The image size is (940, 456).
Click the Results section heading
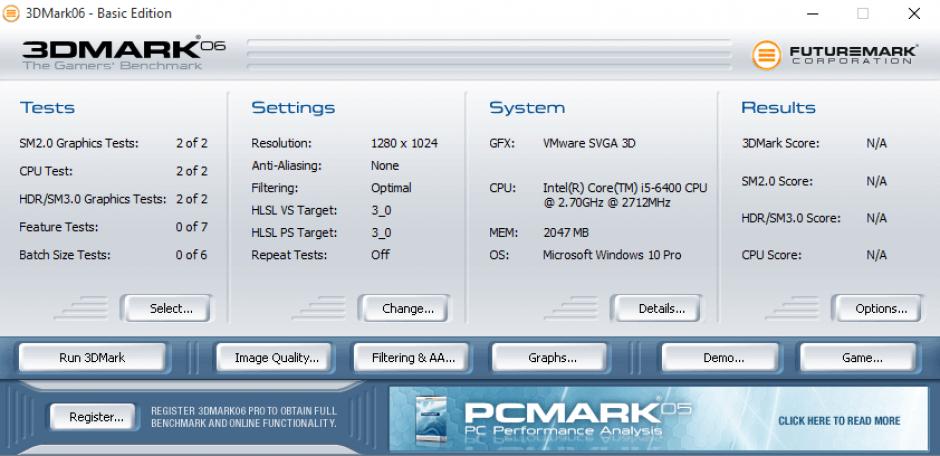click(778, 108)
